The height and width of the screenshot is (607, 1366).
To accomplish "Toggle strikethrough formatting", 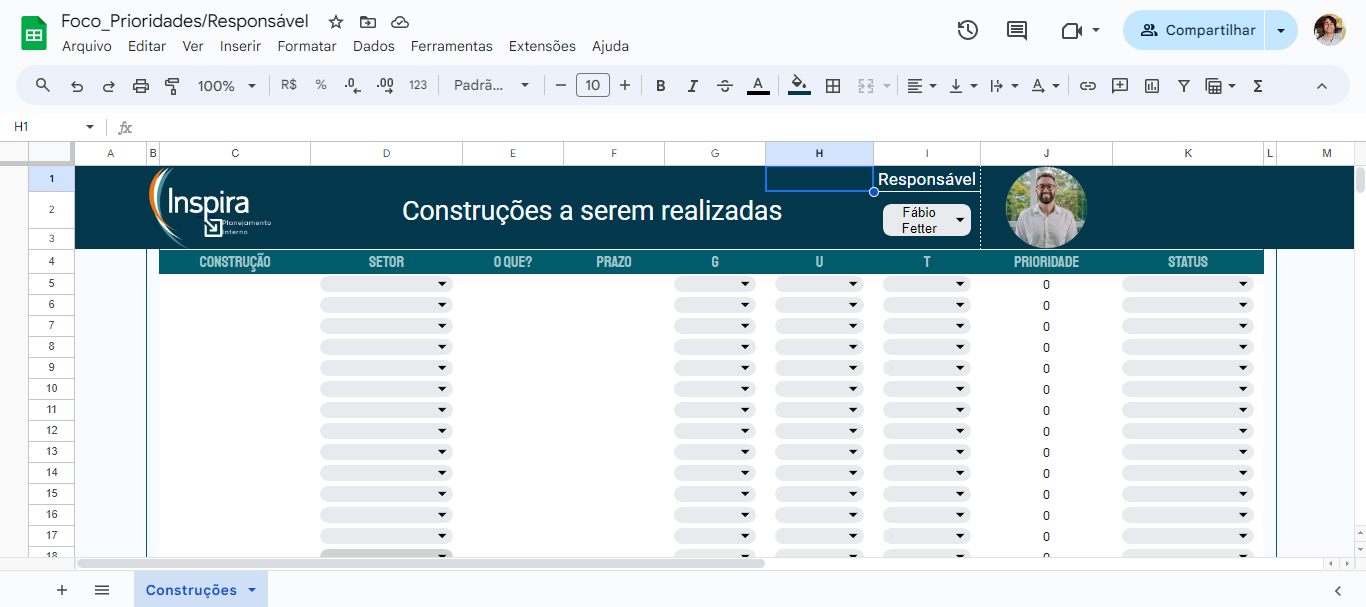I will tap(725, 86).
